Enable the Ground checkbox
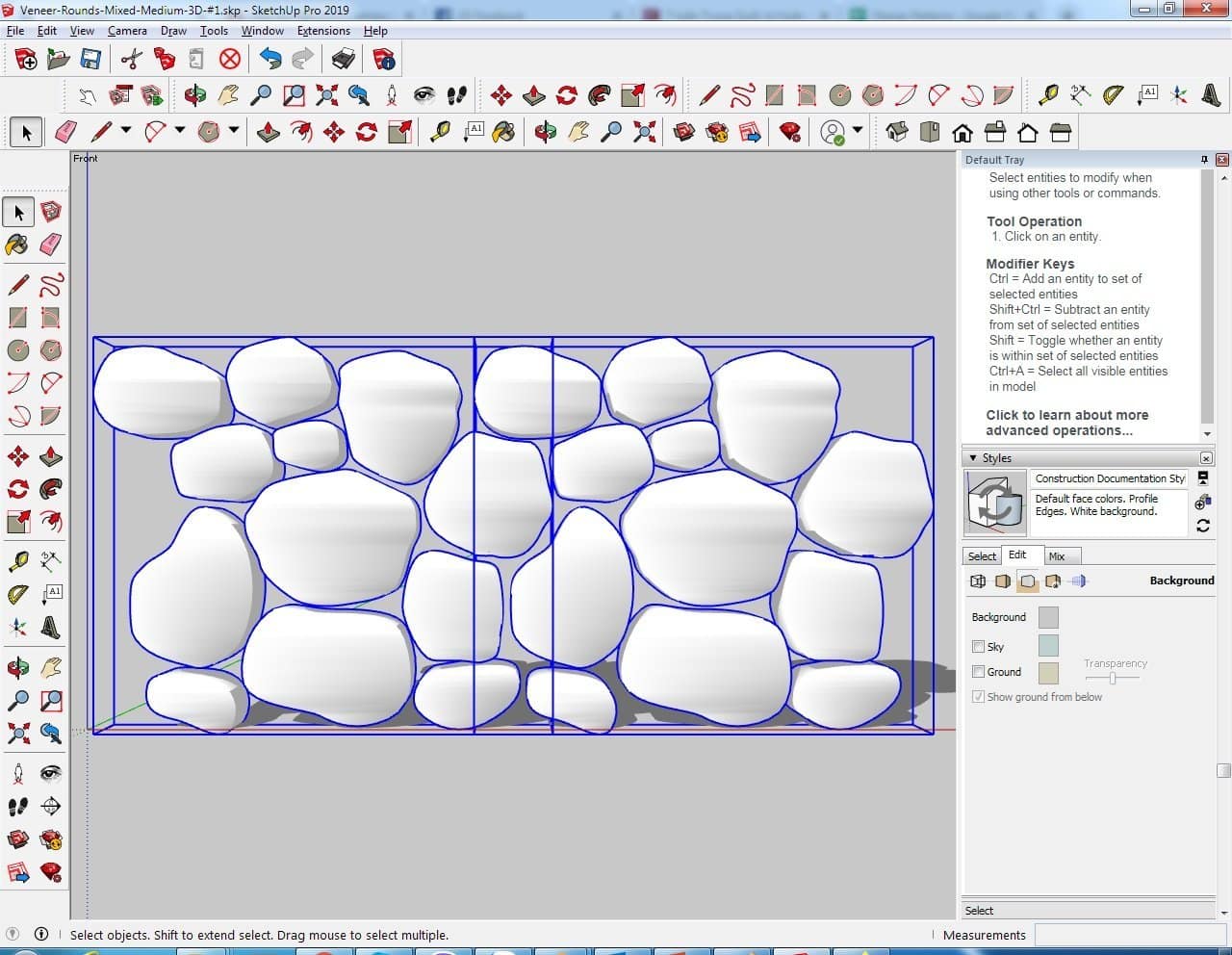This screenshot has height=955, width=1232. tap(978, 672)
